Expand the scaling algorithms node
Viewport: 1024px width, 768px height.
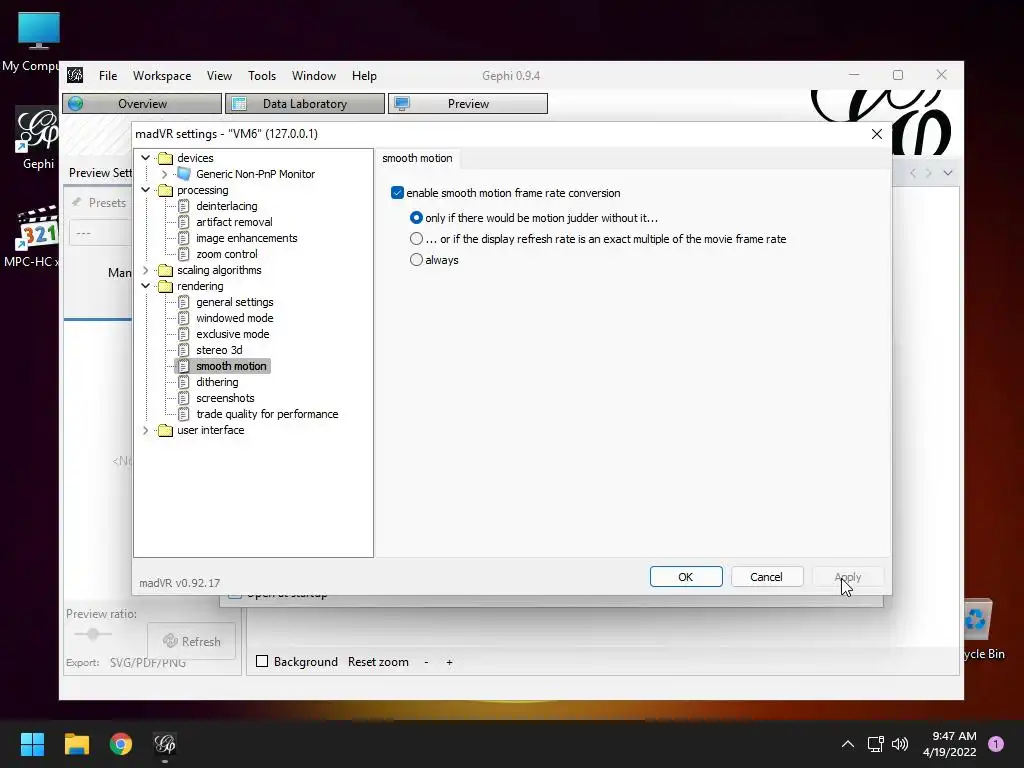pos(146,270)
